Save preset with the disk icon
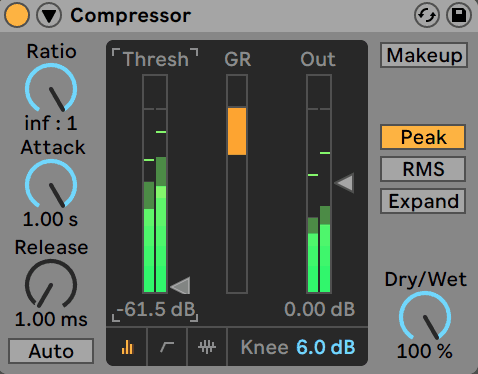The image size is (478, 374). (459, 15)
